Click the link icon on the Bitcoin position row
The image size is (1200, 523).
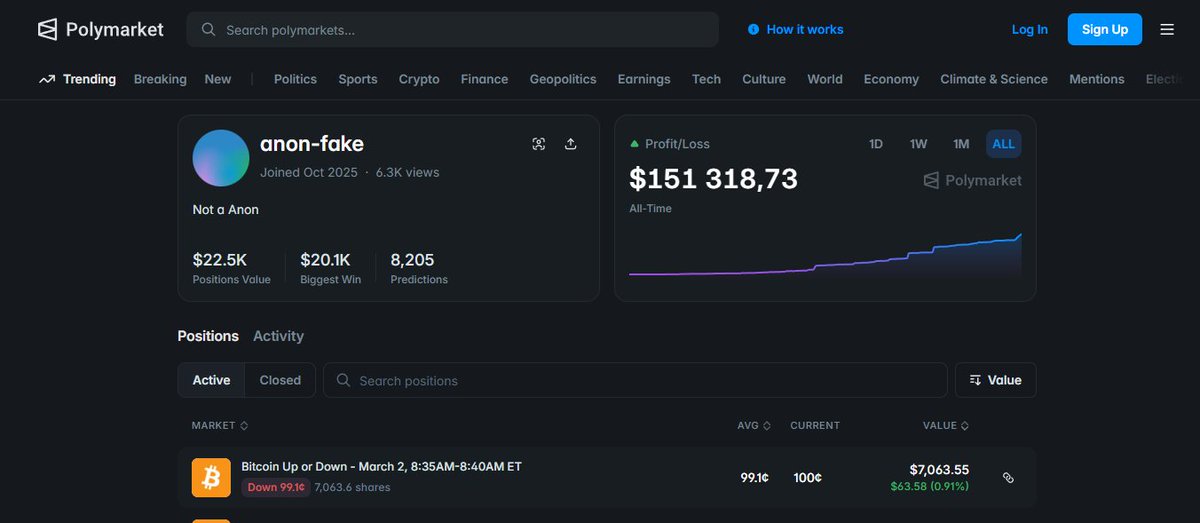click(x=1008, y=478)
